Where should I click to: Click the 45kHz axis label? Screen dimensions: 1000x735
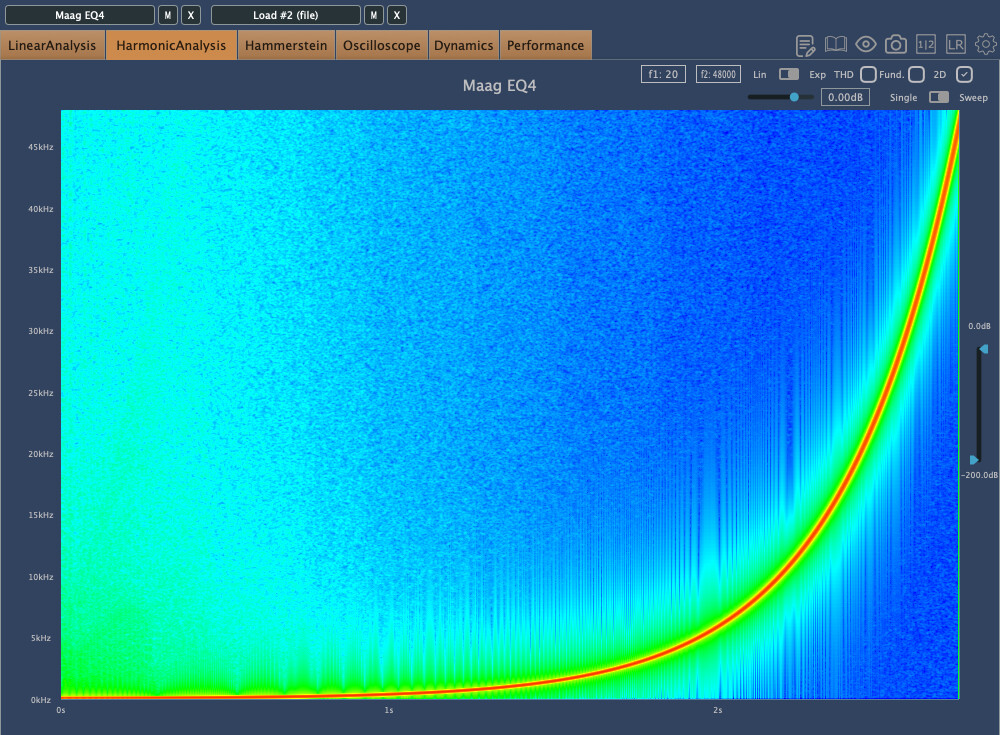pos(40,147)
